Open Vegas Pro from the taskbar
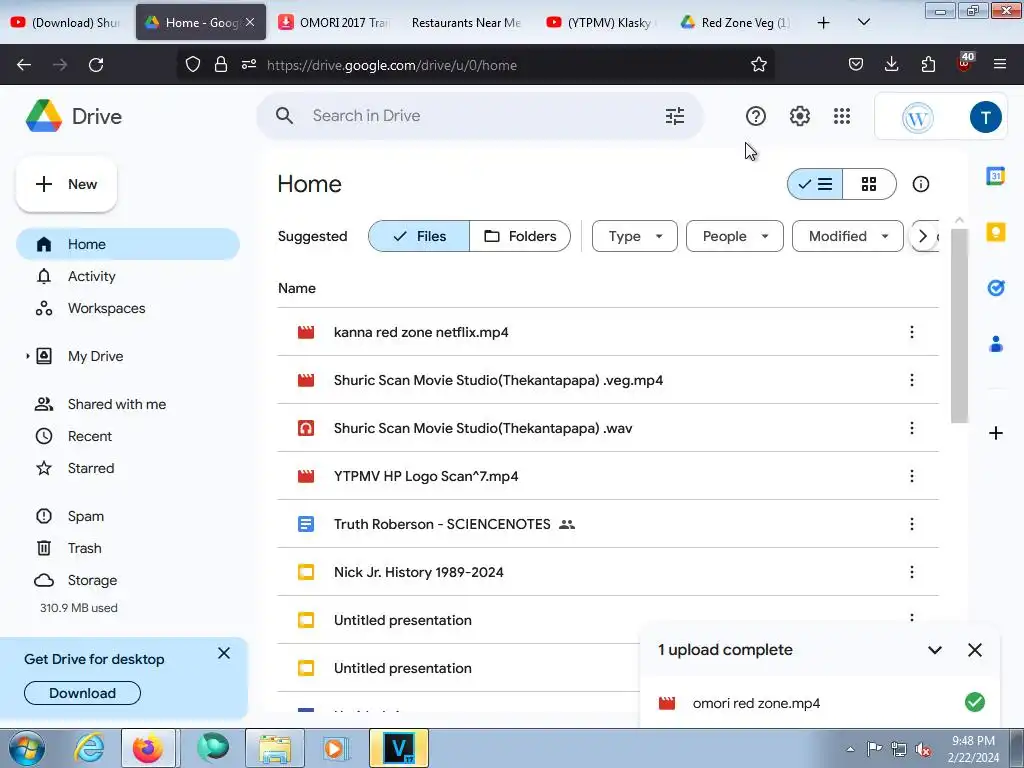Viewport: 1024px width, 768px height. (x=399, y=748)
